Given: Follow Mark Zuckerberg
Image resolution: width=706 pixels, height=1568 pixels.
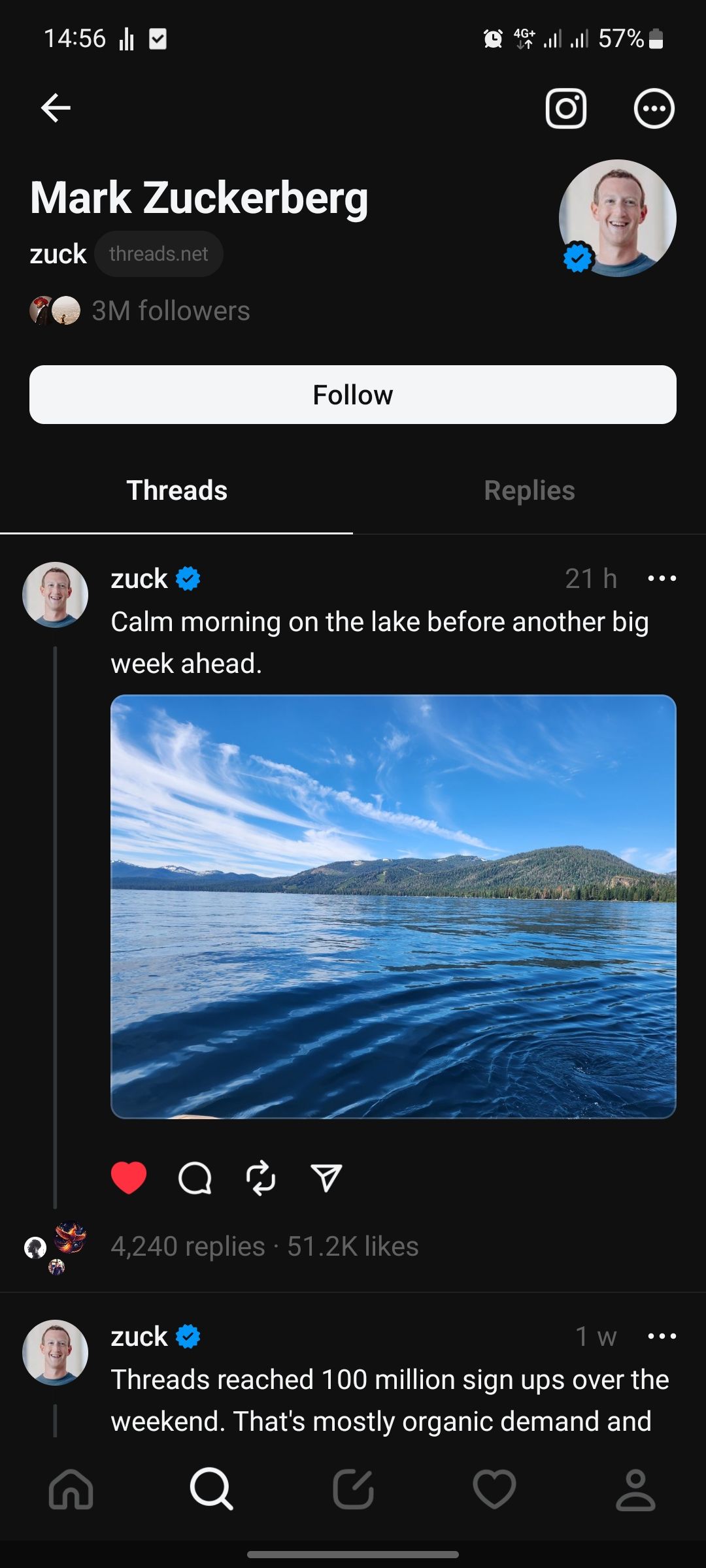Looking at the screenshot, I should coord(353,394).
